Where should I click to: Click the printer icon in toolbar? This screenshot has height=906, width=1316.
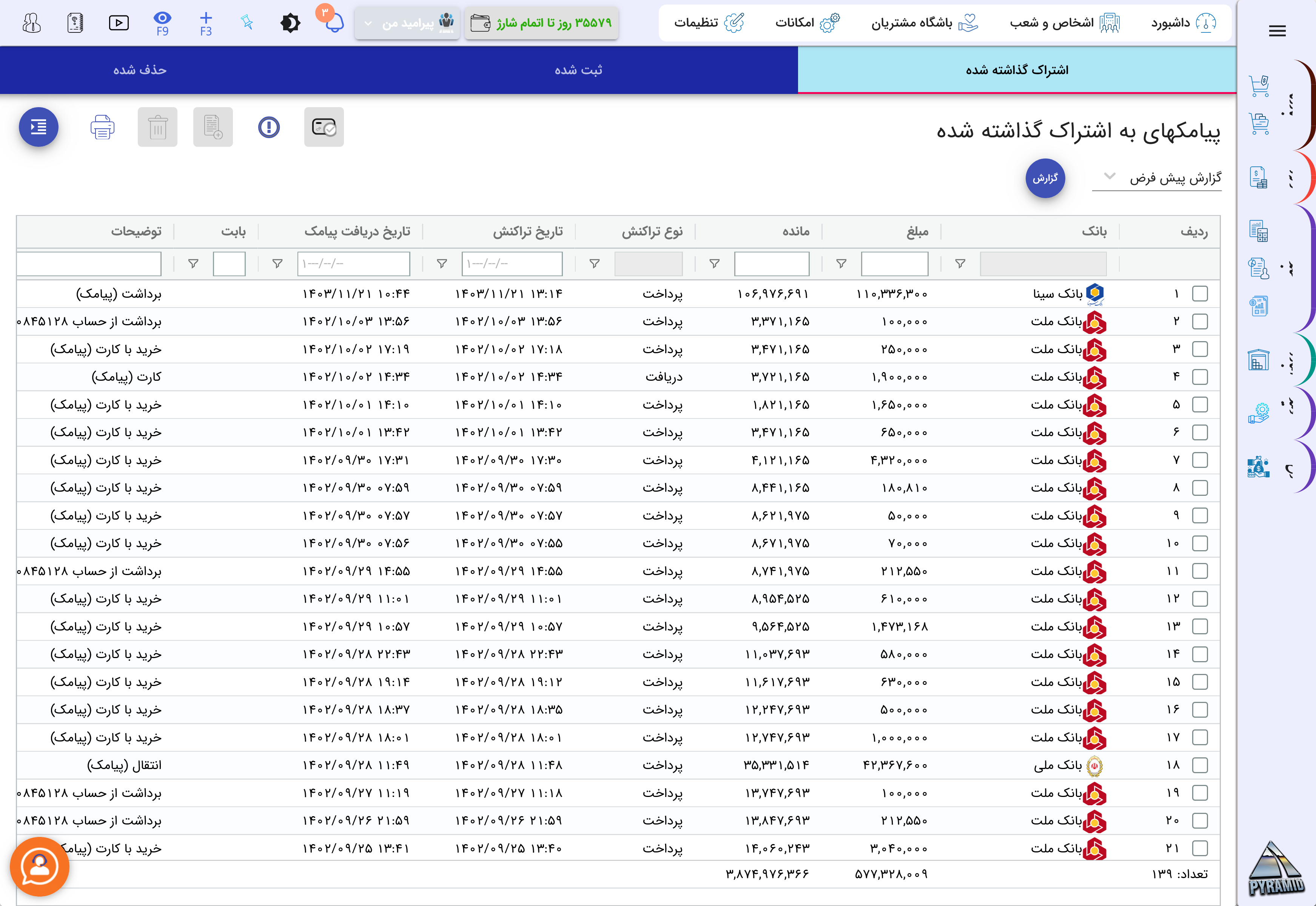click(x=102, y=127)
